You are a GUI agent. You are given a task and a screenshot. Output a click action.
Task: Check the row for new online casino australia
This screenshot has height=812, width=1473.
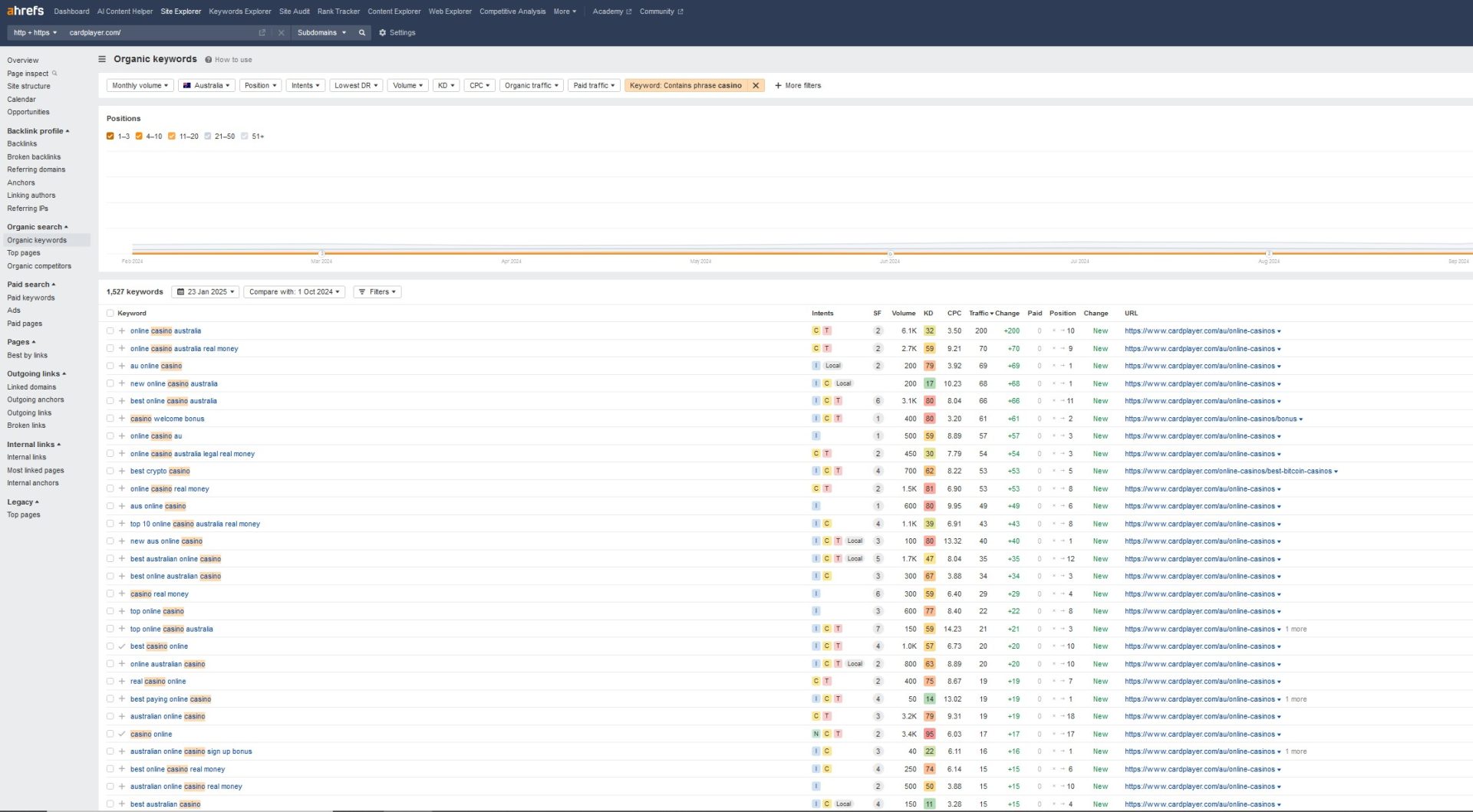[110, 383]
